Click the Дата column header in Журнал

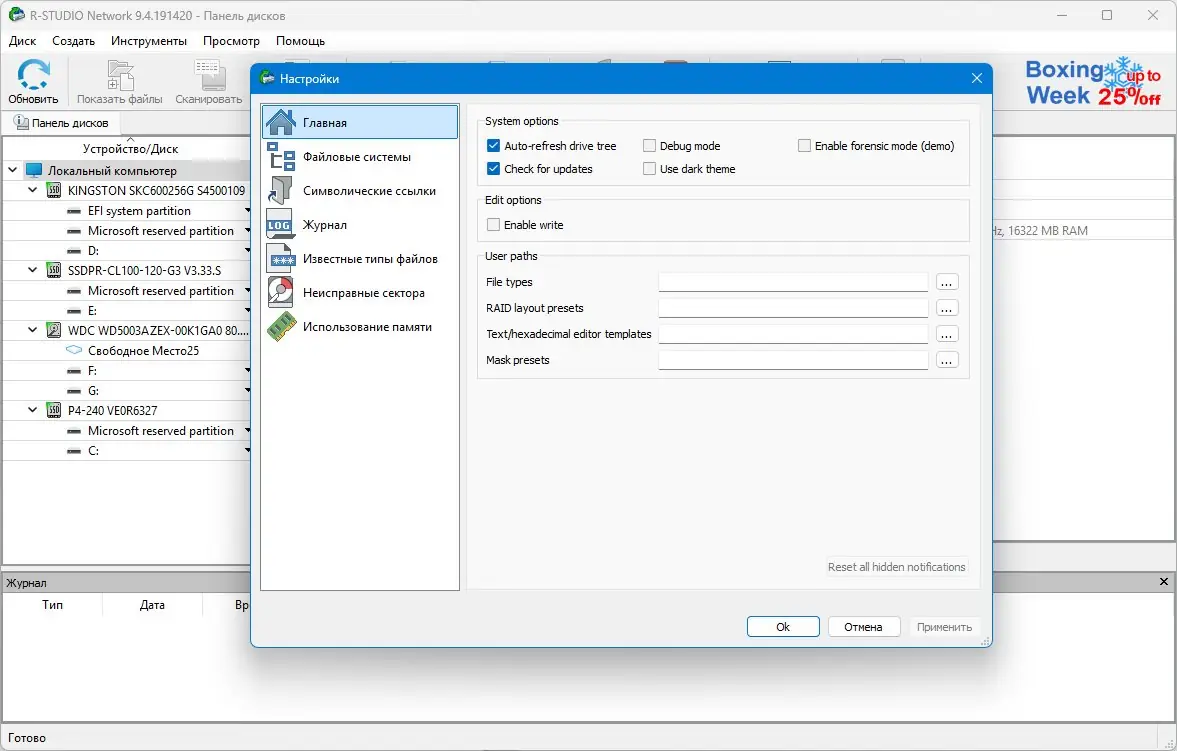(x=152, y=605)
